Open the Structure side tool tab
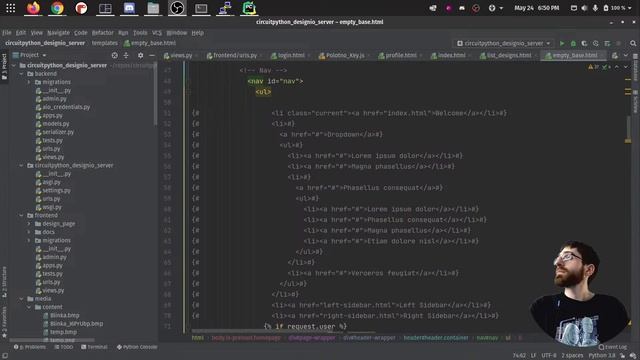This screenshot has width=640, height=360. (x=4, y=282)
